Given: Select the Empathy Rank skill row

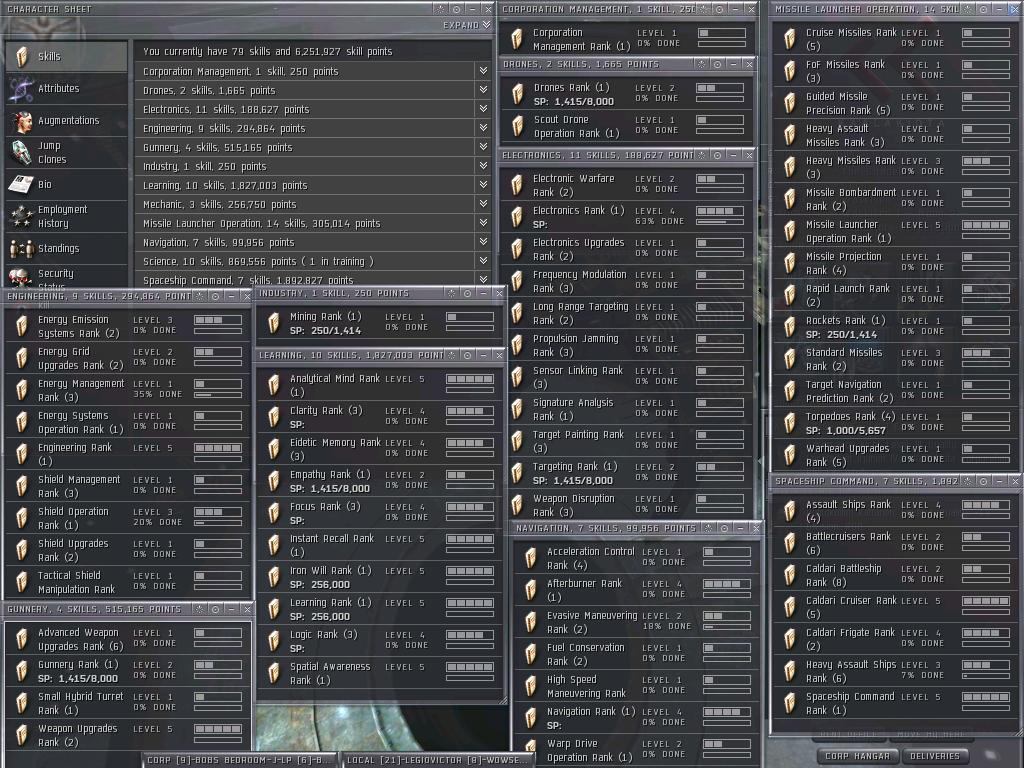Looking at the screenshot, I should (381, 481).
